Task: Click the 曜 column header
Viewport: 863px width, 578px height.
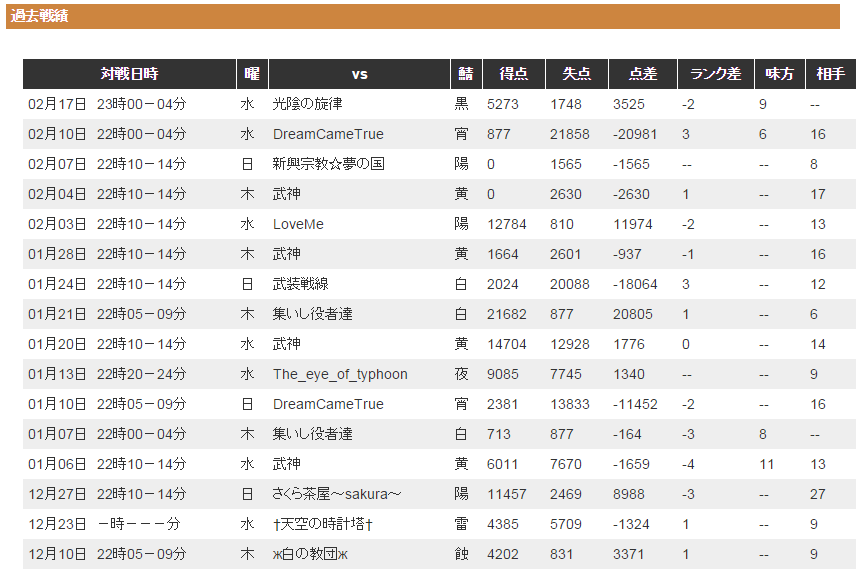Action: [x=252, y=74]
